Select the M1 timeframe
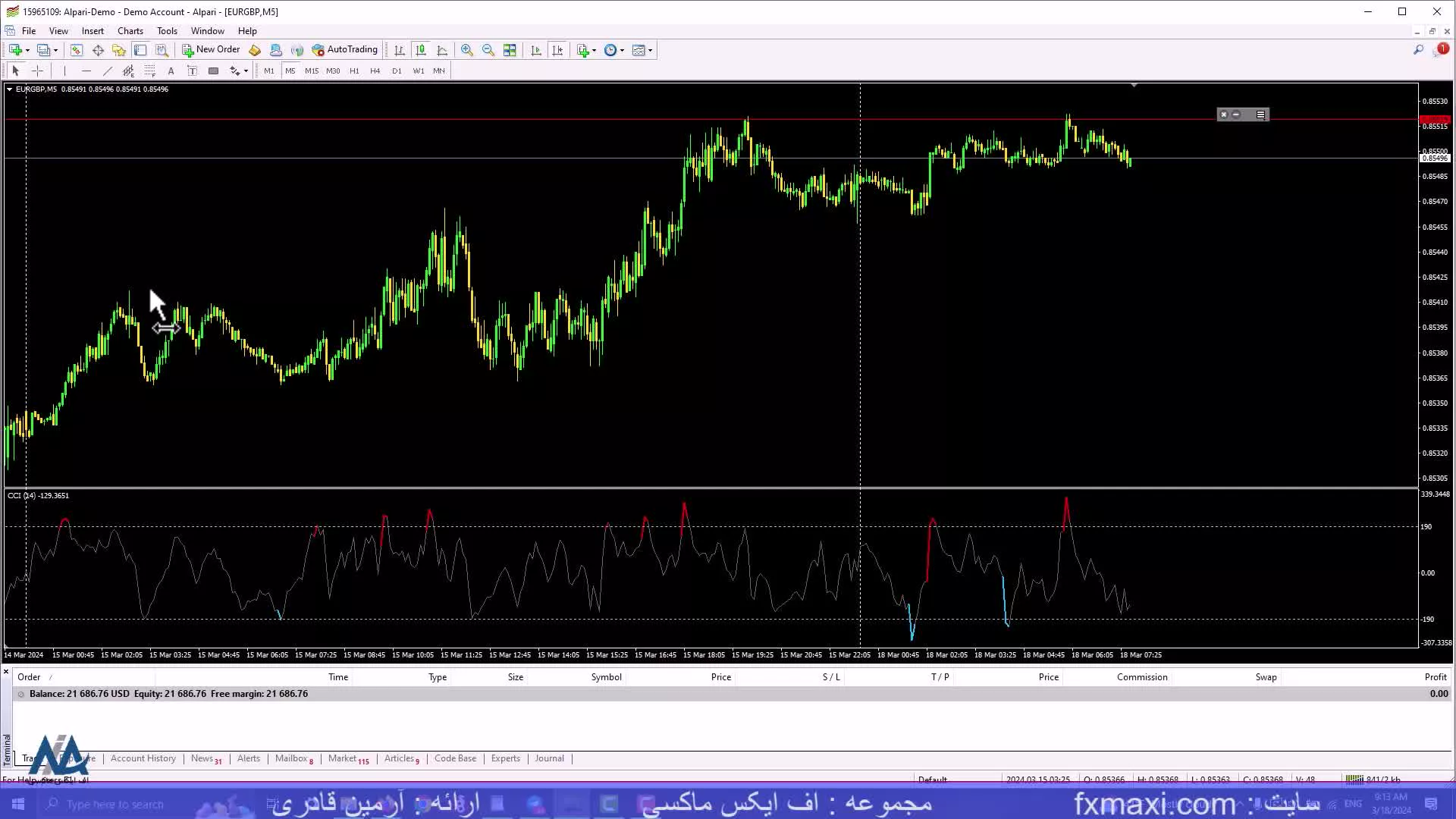The height and width of the screenshot is (819, 1456). click(x=269, y=70)
